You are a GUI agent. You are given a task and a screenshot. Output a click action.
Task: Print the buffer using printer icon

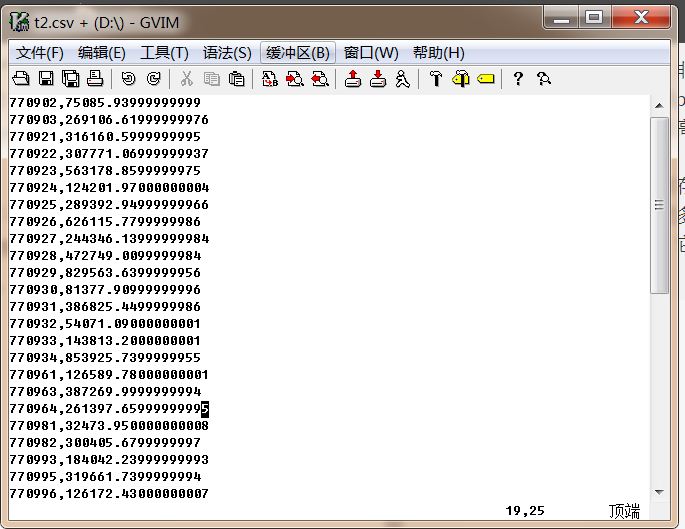[x=95, y=79]
